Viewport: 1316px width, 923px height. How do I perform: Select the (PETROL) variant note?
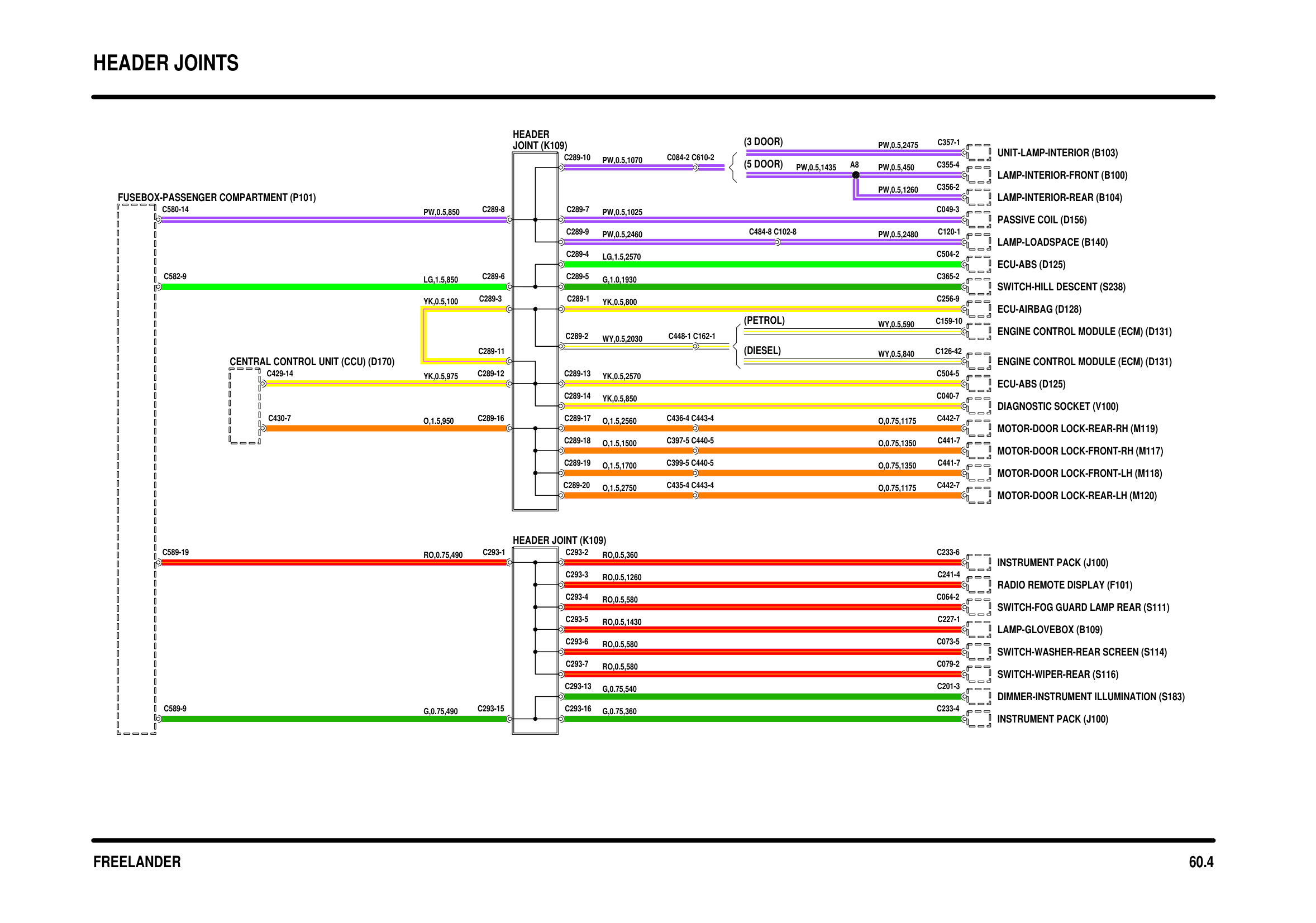tap(764, 321)
